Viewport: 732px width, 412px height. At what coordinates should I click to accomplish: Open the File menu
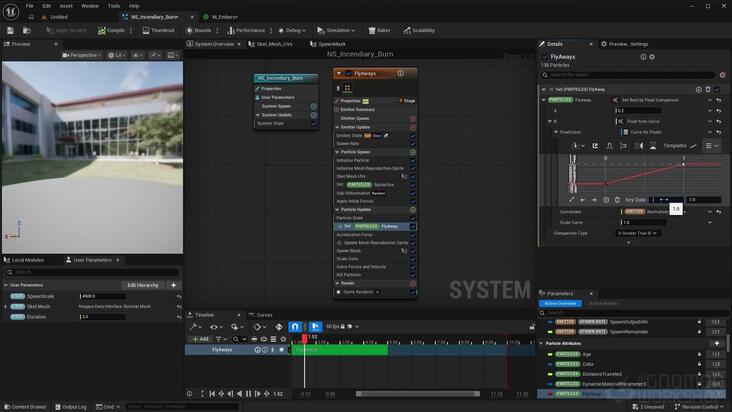tap(29, 6)
